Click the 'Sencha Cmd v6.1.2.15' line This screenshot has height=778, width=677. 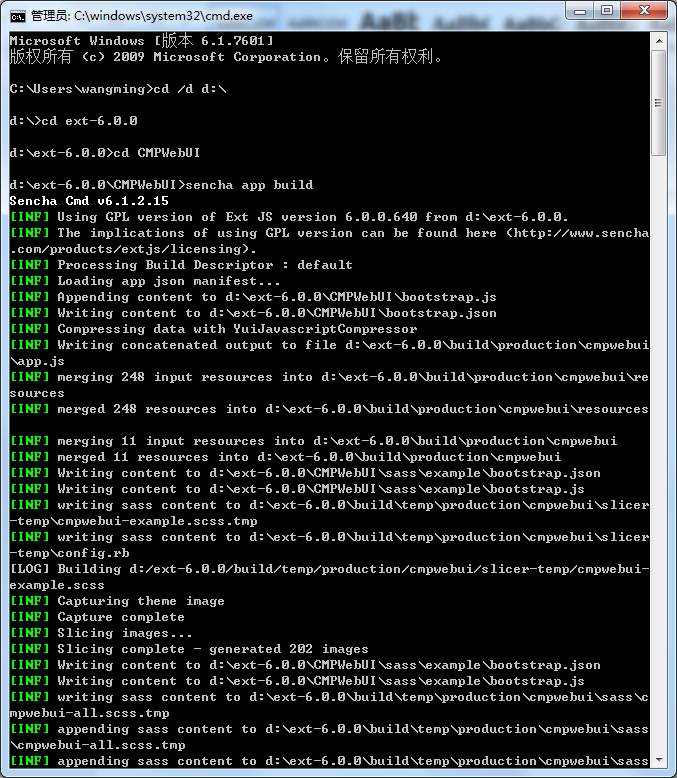click(x=89, y=201)
